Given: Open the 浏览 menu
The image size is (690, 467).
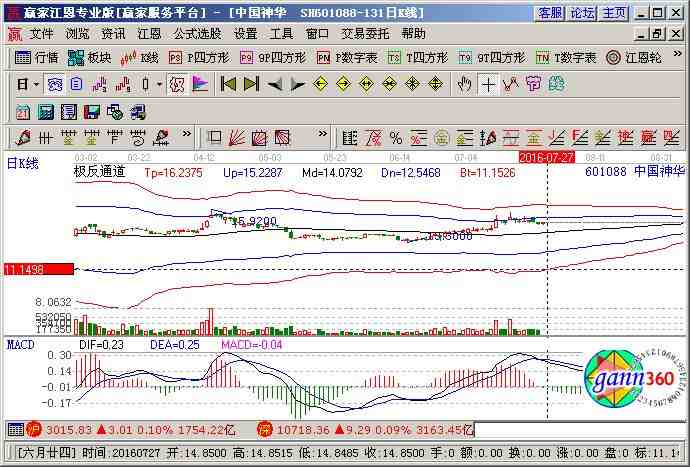Looking at the screenshot, I should point(77,34).
